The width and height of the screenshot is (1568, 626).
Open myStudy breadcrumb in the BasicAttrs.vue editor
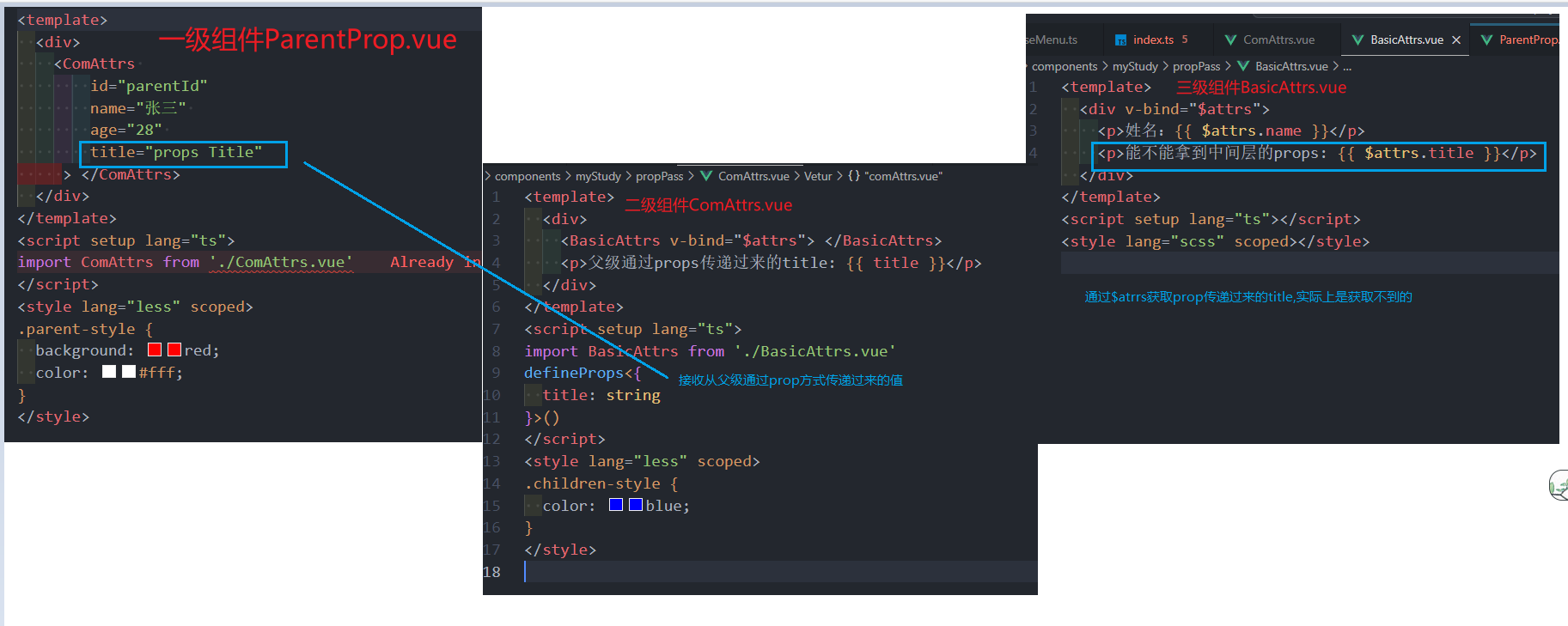[x=1135, y=66]
